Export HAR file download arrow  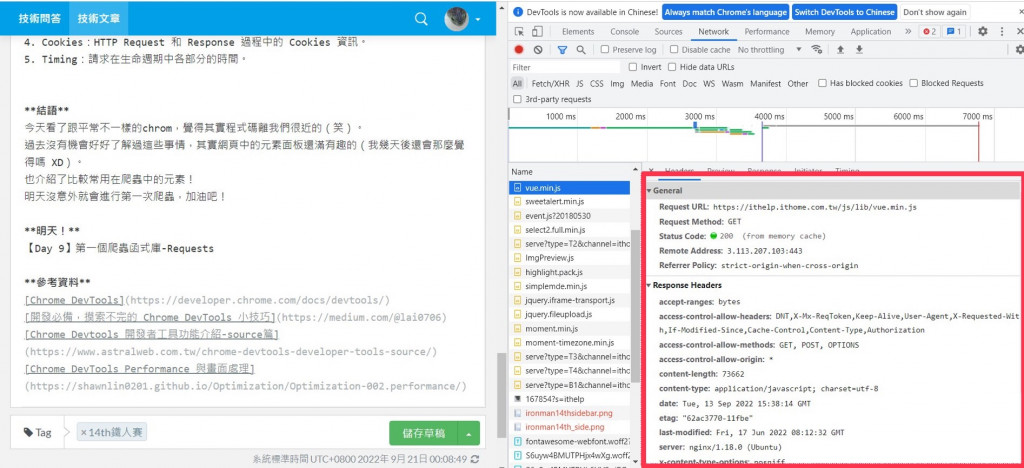[x=859, y=50]
